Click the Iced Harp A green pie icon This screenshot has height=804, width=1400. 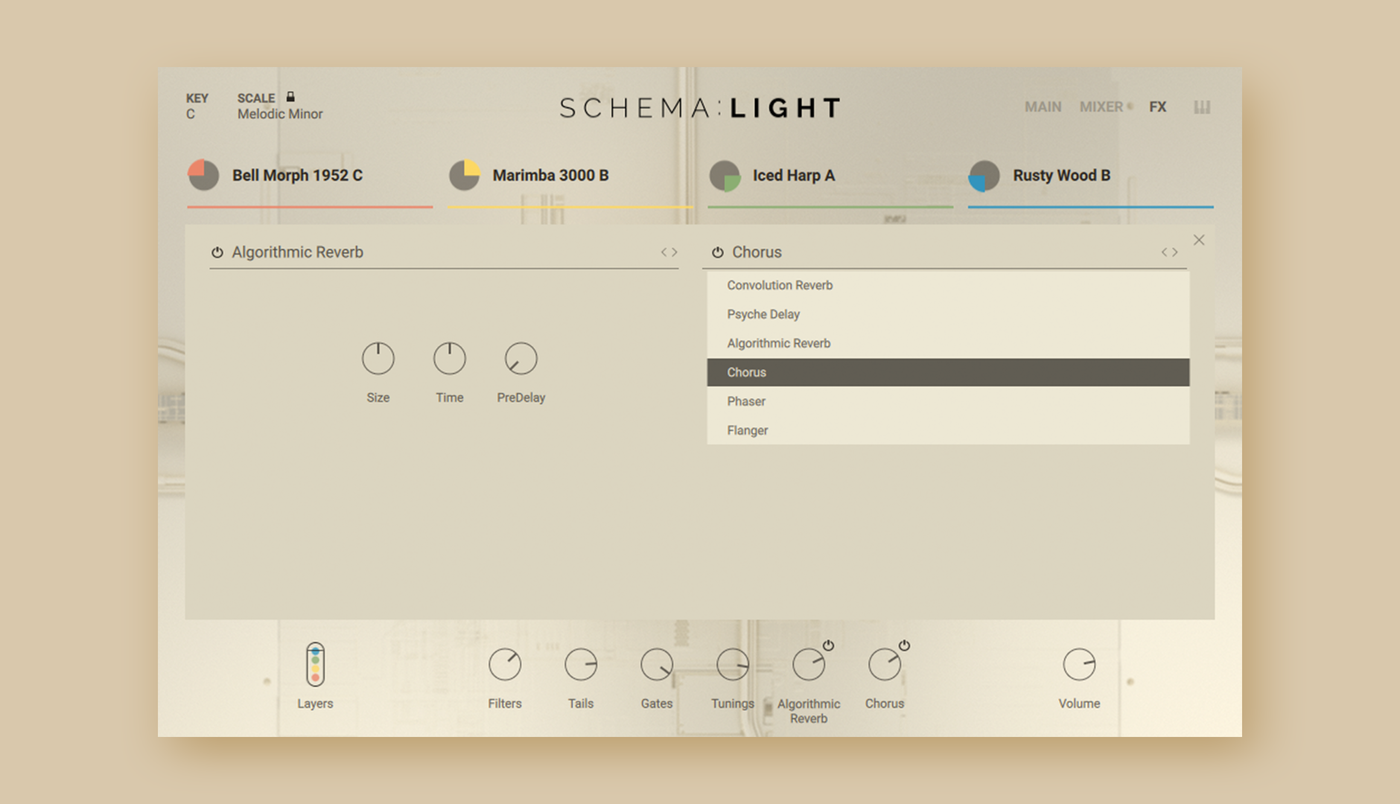click(725, 175)
